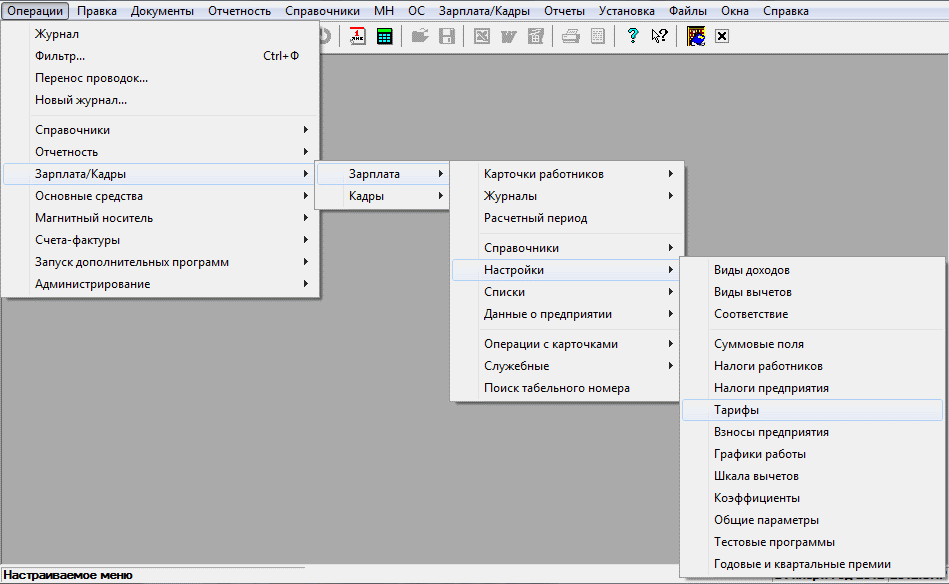The height and width of the screenshot is (584, 949).
Task: Select the highlighted Тарифы entry
Action: tap(812, 410)
